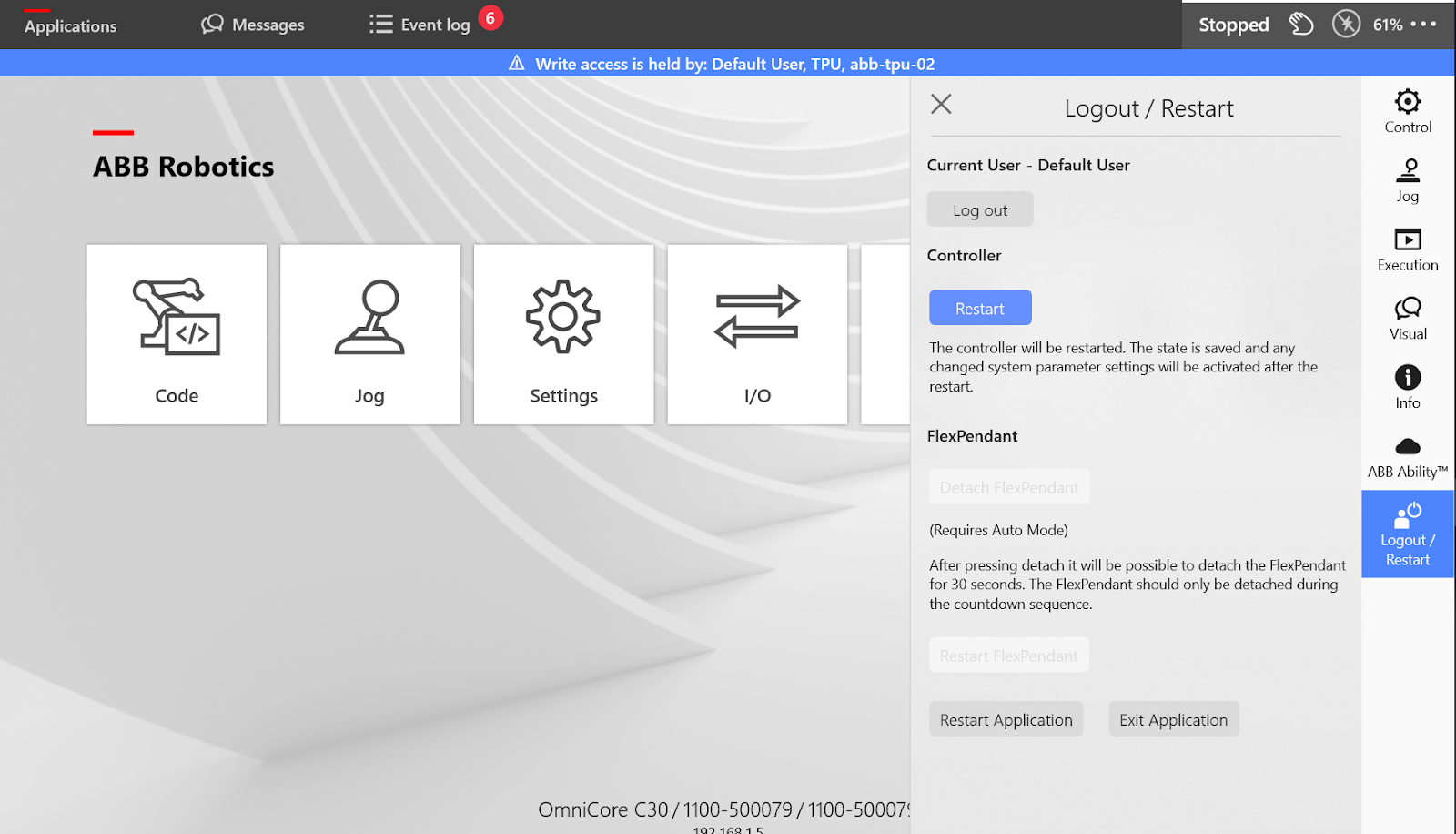Image resolution: width=1456 pixels, height=834 pixels.
Task: Select Jog joystick icon in sidebar
Action: [x=1408, y=181]
